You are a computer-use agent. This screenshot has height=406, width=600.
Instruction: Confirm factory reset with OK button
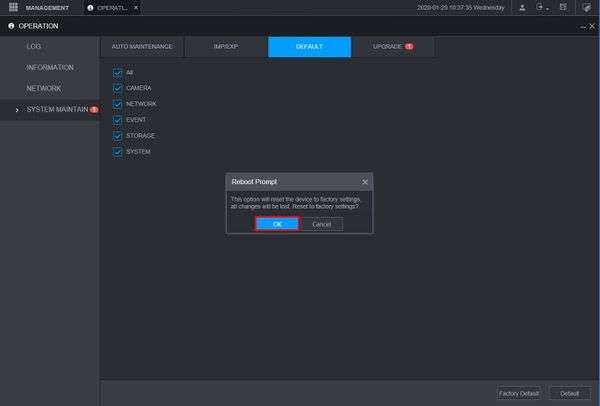[277, 224]
